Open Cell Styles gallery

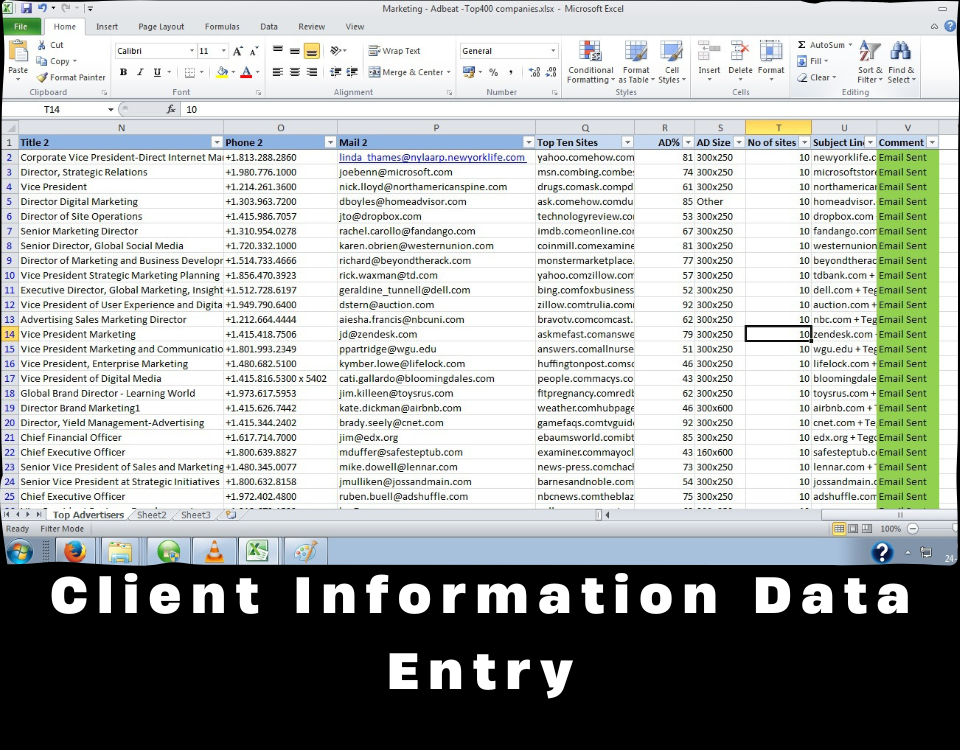(x=672, y=62)
